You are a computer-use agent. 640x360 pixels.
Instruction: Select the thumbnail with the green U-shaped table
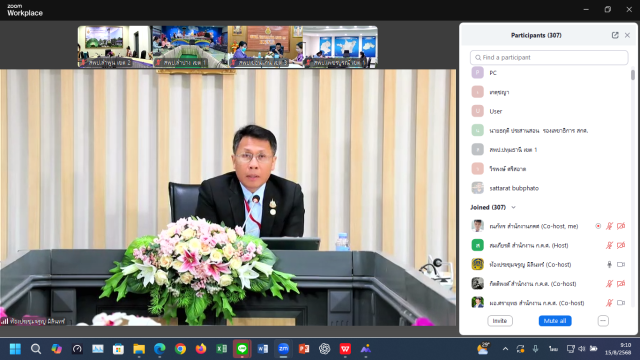190,47
